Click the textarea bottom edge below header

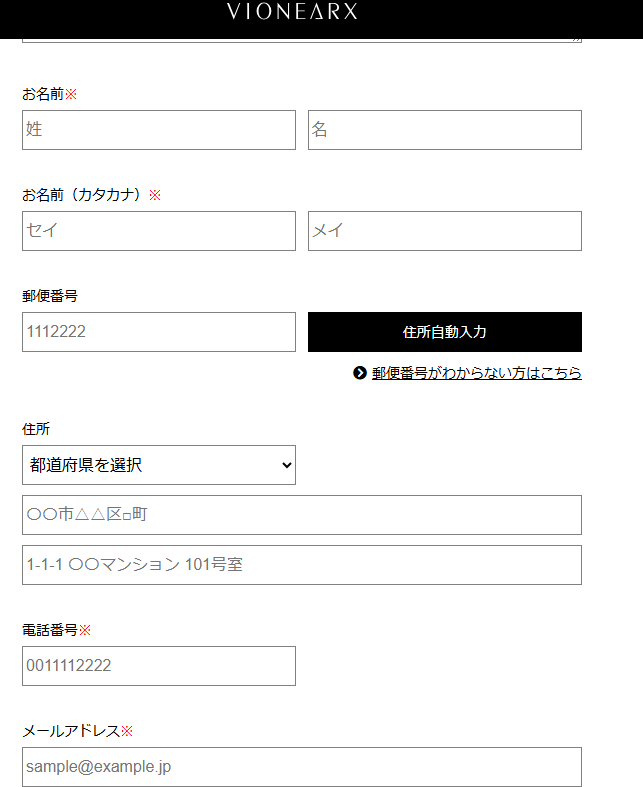coord(302,42)
